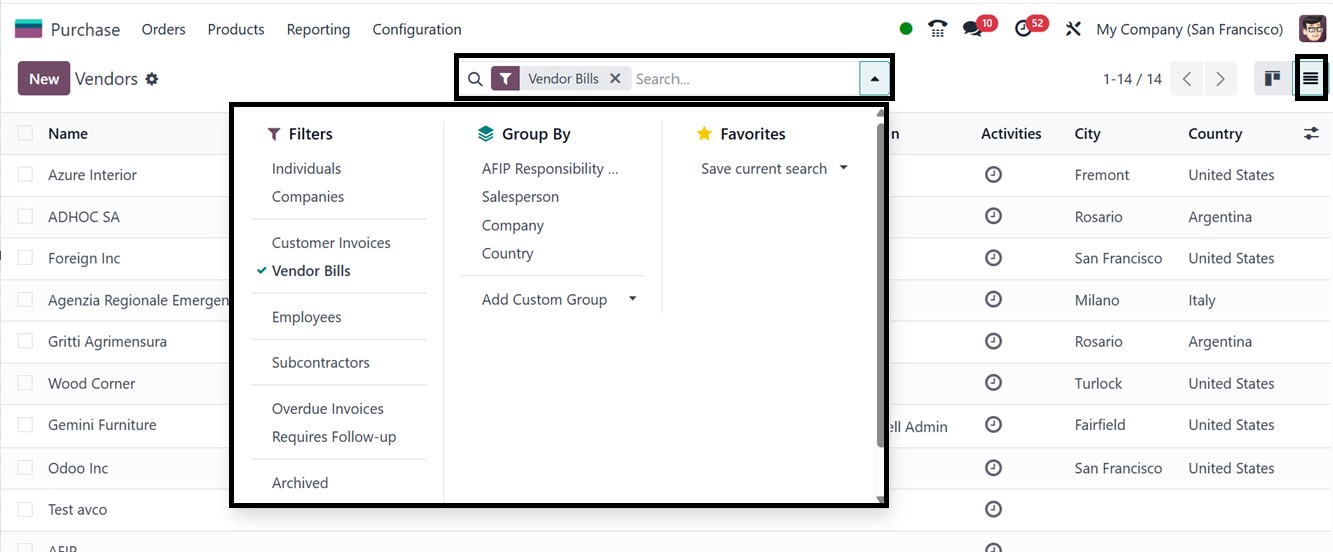Screen dimensions: 1333x552
Task: Click activity clock for Azure Interior
Action: [993, 175]
